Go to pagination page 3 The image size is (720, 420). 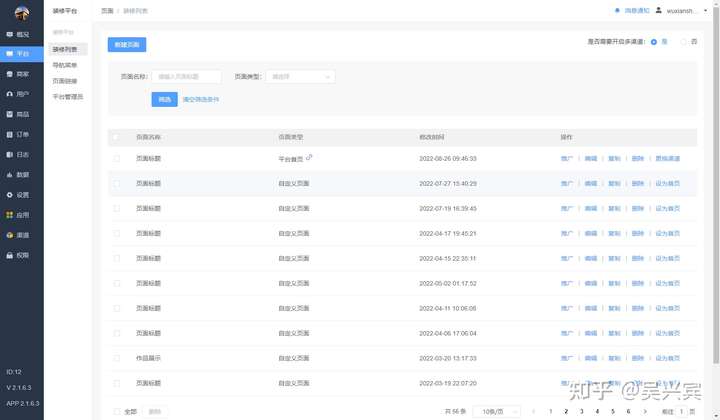(582, 411)
